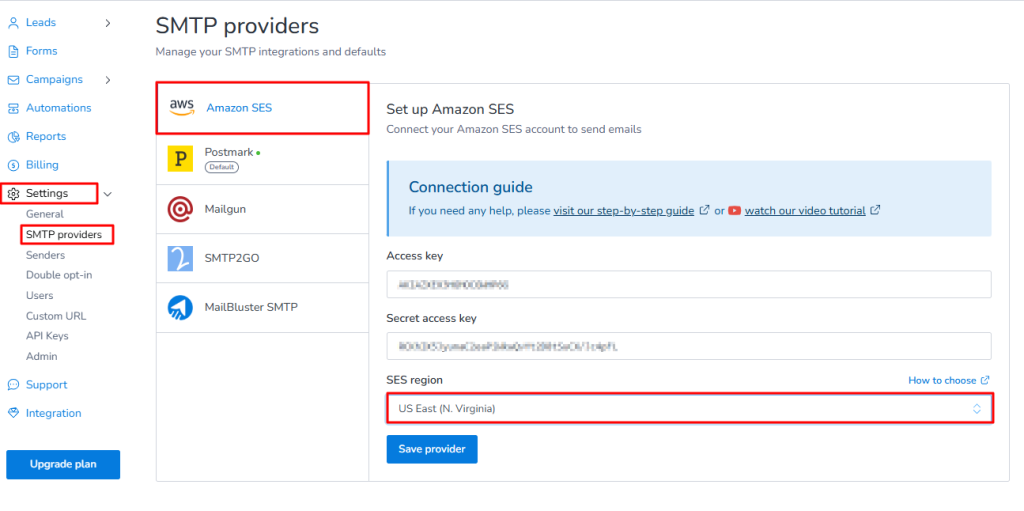Expand the Leads submenu chevron

108,23
